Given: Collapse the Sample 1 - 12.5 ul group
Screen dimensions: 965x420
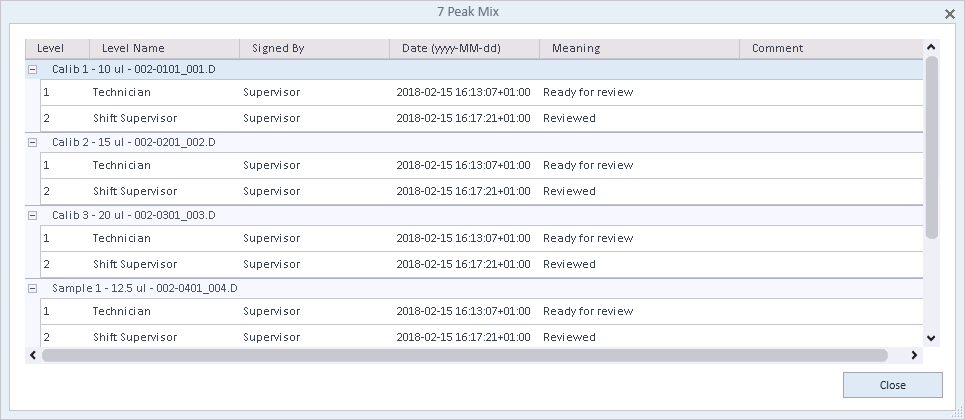Looking at the screenshot, I should coord(33,288).
